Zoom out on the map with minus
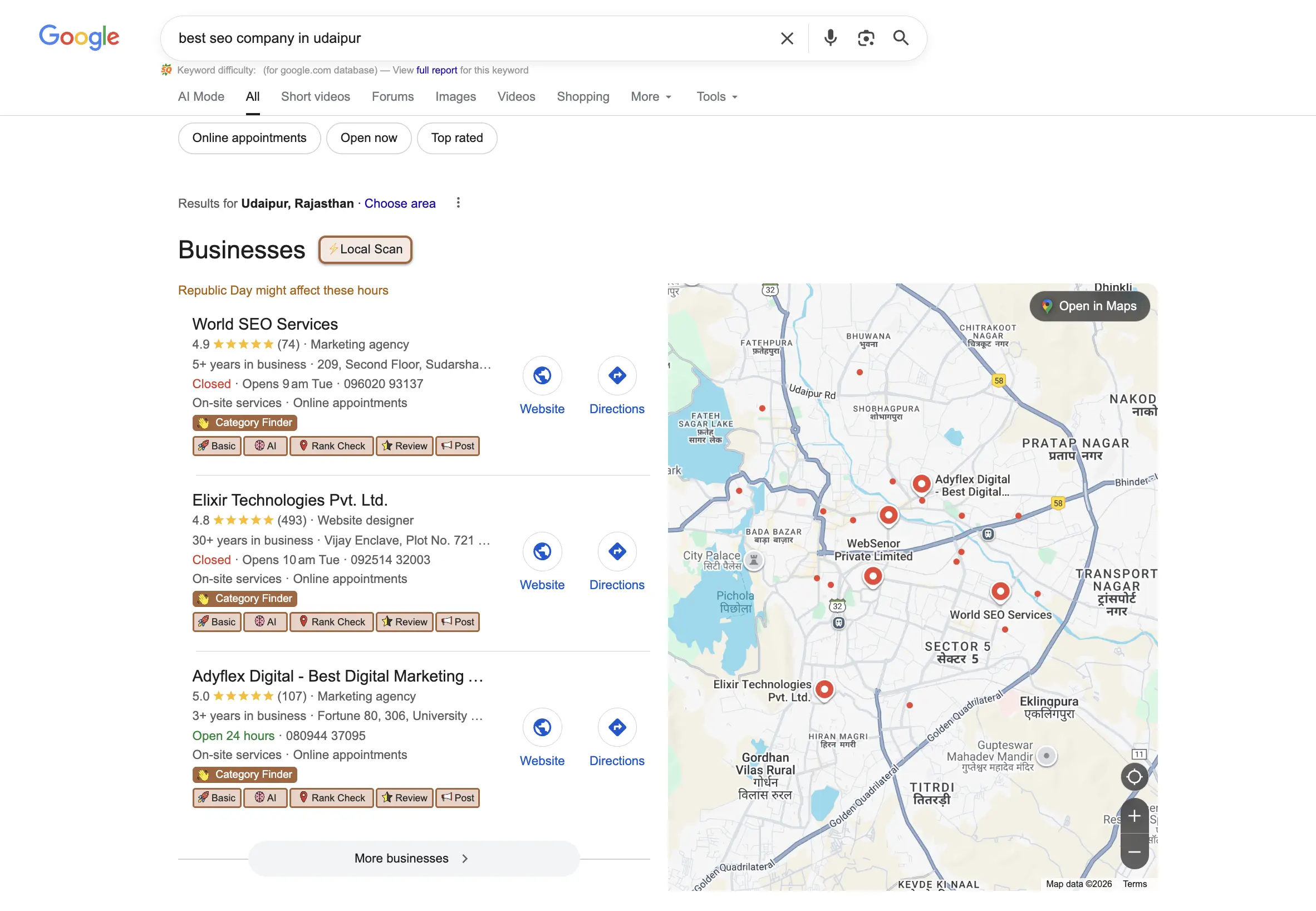The height and width of the screenshot is (911, 1316). point(1134,852)
